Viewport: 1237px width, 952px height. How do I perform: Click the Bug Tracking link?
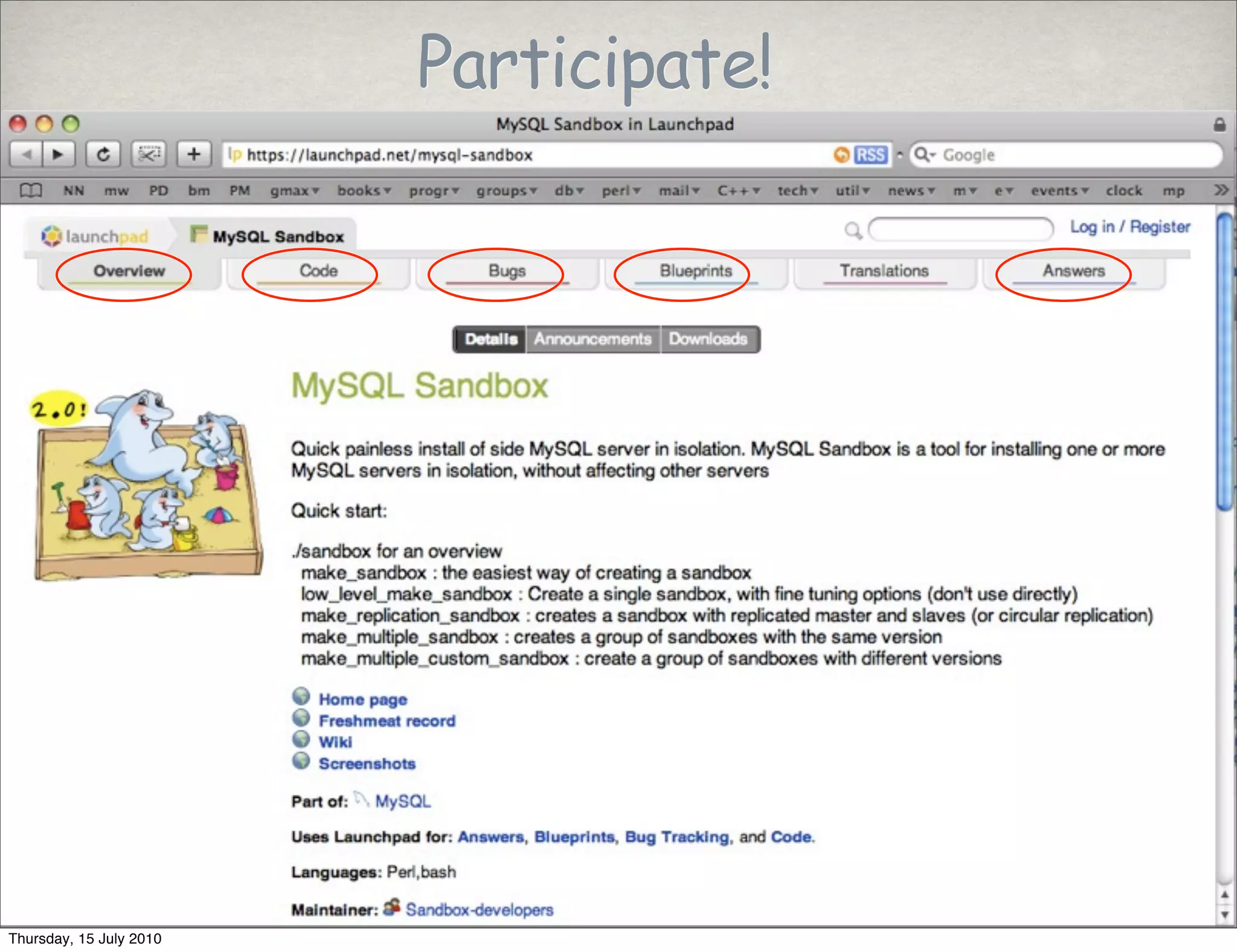[x=677, y=837]
